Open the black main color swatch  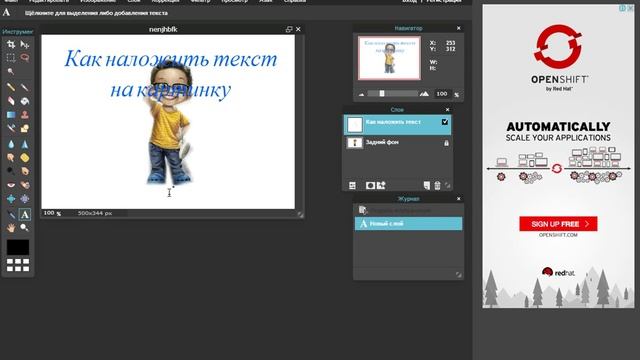pos(18,247)
